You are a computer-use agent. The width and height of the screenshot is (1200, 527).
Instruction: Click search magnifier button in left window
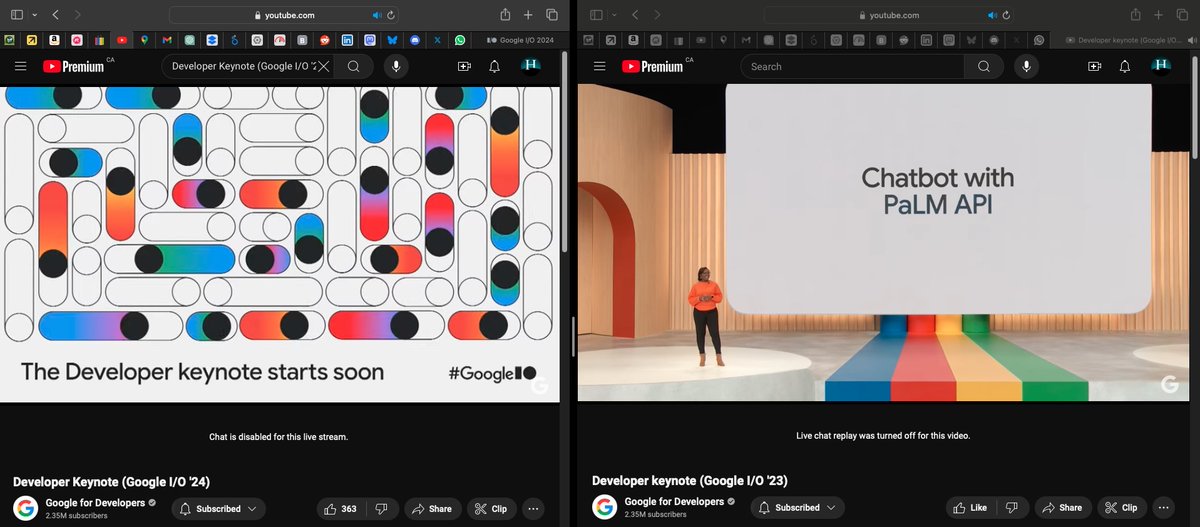point(354,66)
